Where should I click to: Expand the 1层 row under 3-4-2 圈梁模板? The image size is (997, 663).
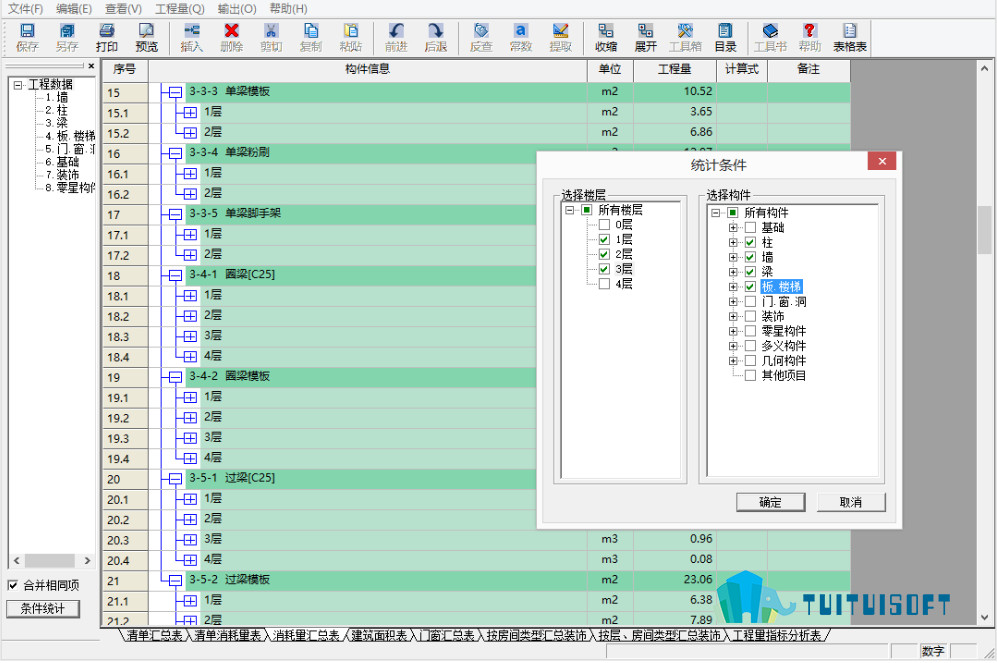[x=190, y=398]
